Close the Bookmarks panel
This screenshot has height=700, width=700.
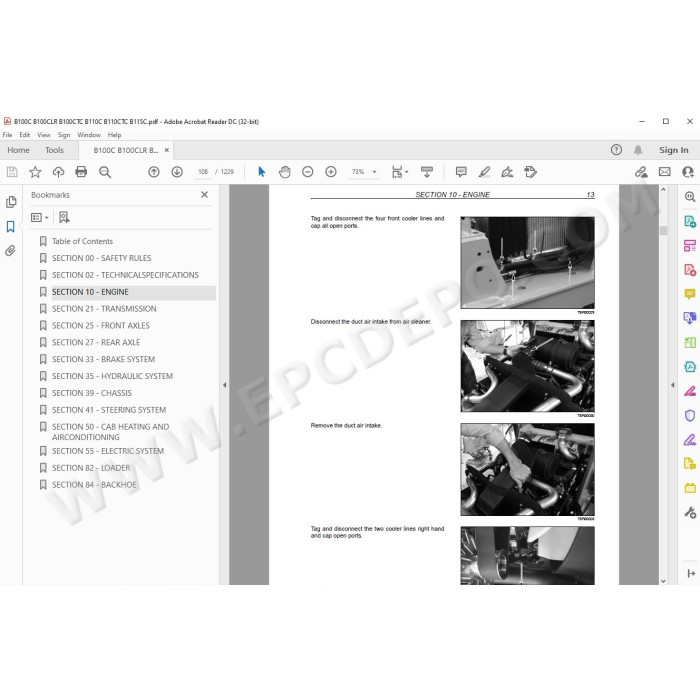(x=204, y=195)
